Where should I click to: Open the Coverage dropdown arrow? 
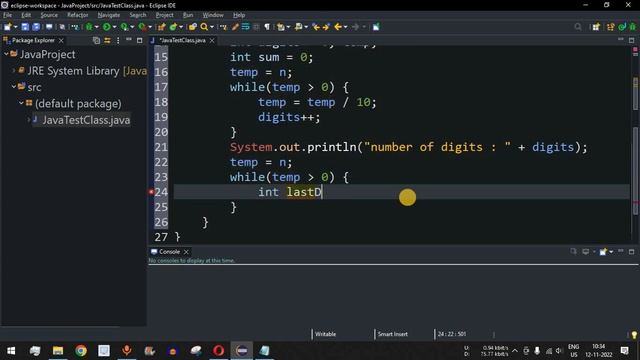pyautogui.click(x=132, y=27)
